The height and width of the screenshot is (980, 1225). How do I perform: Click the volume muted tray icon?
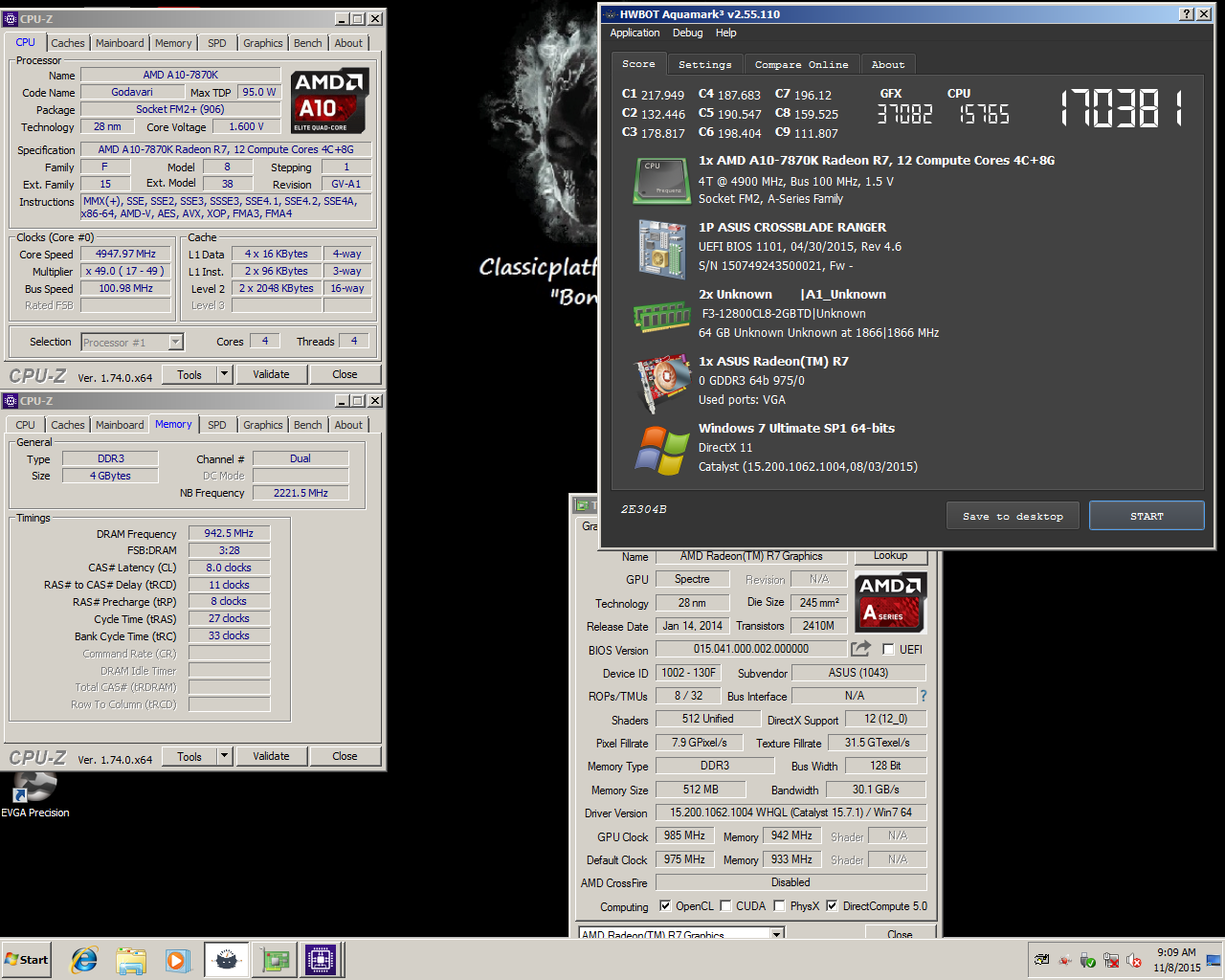click(1134, 960)
